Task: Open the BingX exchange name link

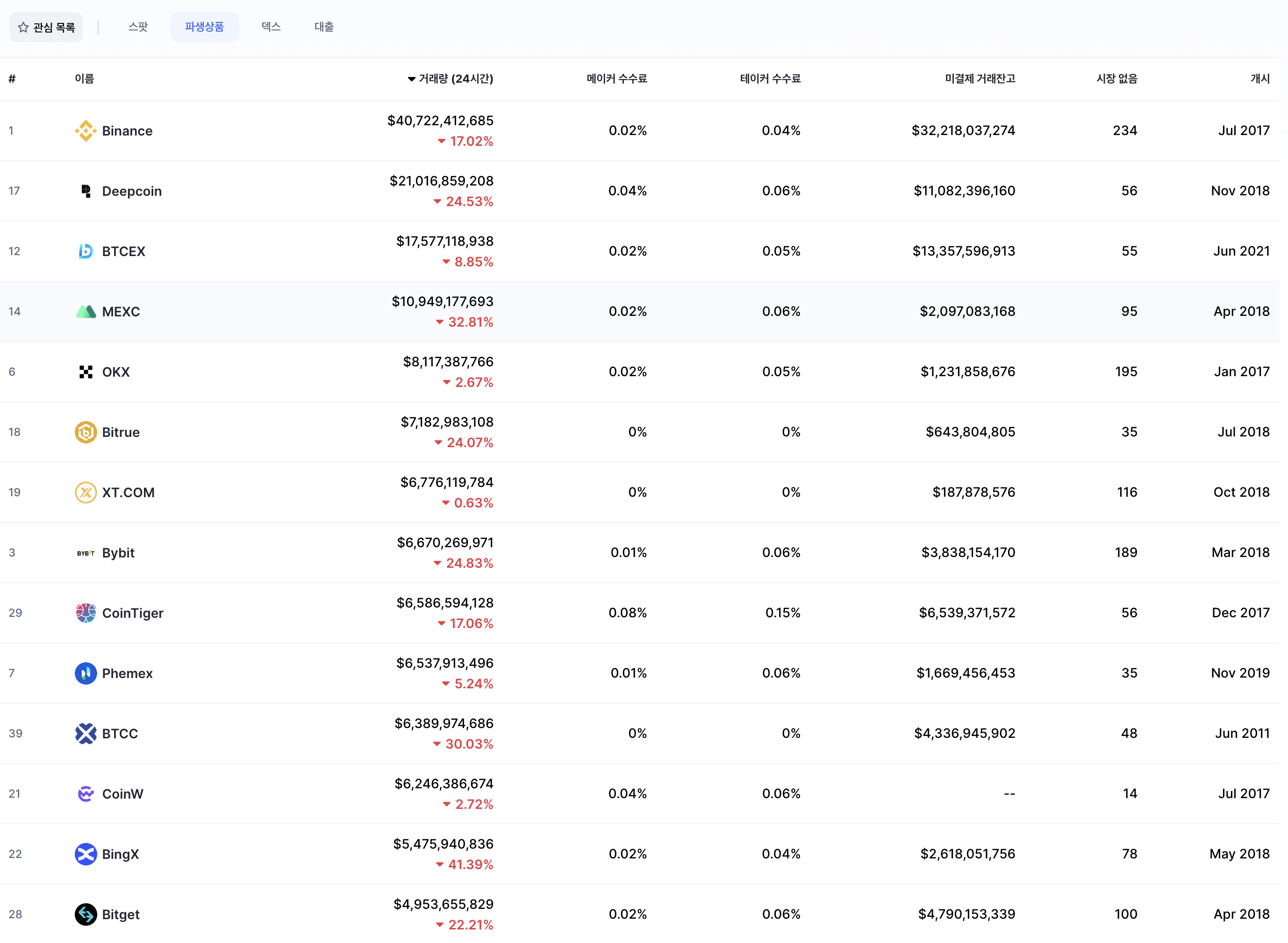Action: pyautogui.click(x=121, y=854)
